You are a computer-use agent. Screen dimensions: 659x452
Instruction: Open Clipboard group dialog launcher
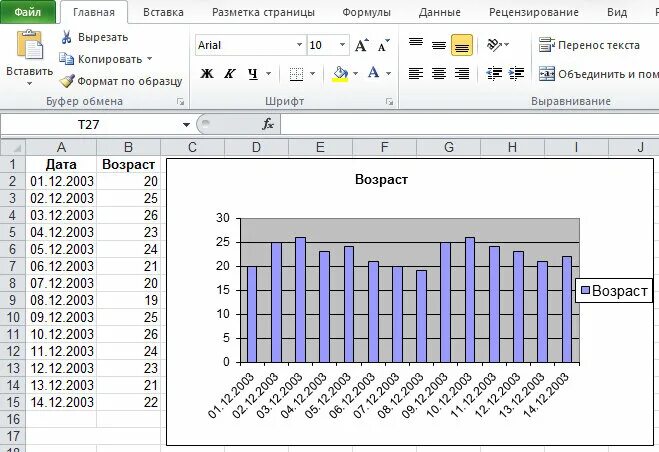[x=180, y=102]
